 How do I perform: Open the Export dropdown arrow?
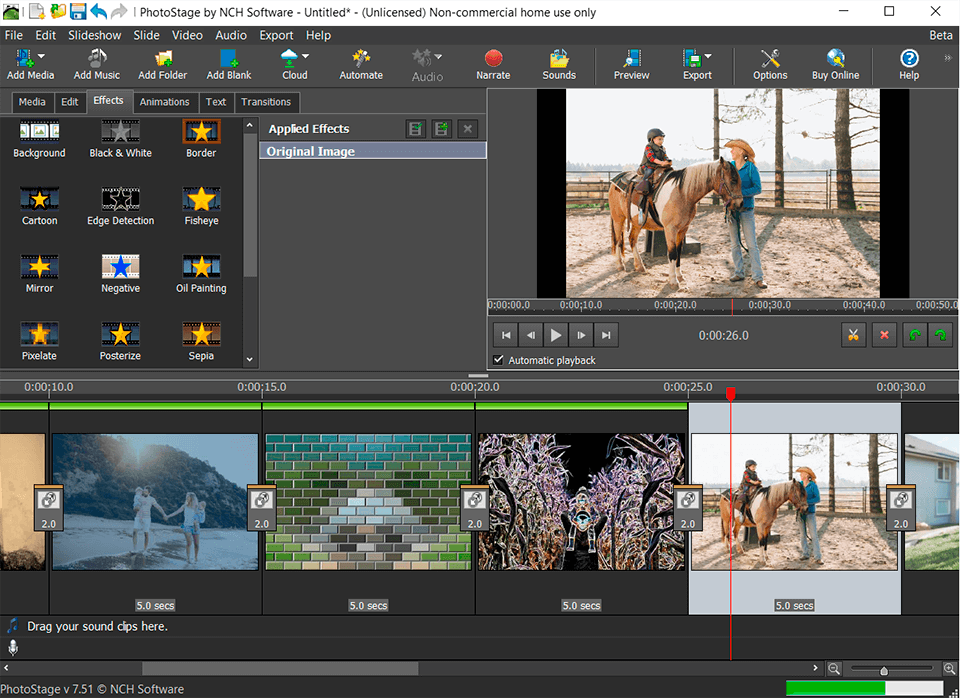coord(708,57)
